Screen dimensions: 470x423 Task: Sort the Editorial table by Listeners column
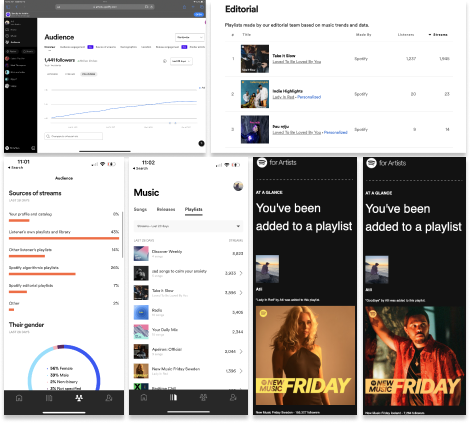(x=406, y=35)
